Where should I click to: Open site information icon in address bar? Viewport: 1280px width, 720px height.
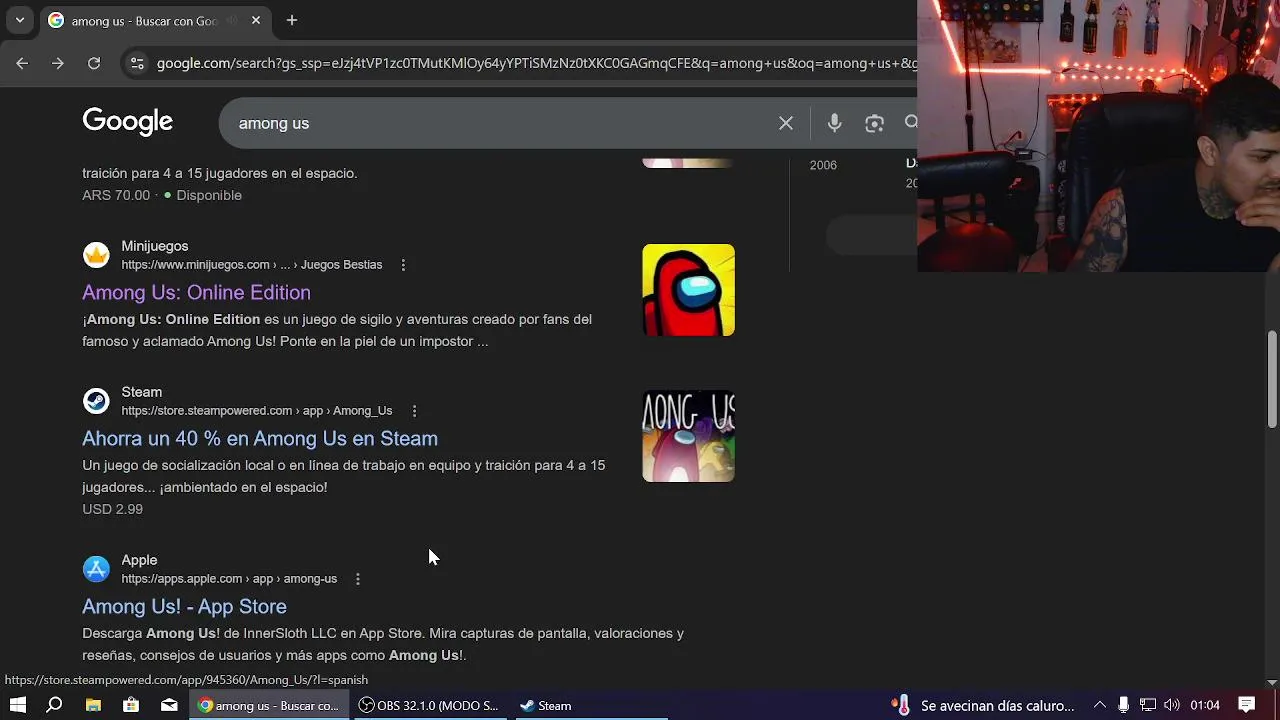137,63
